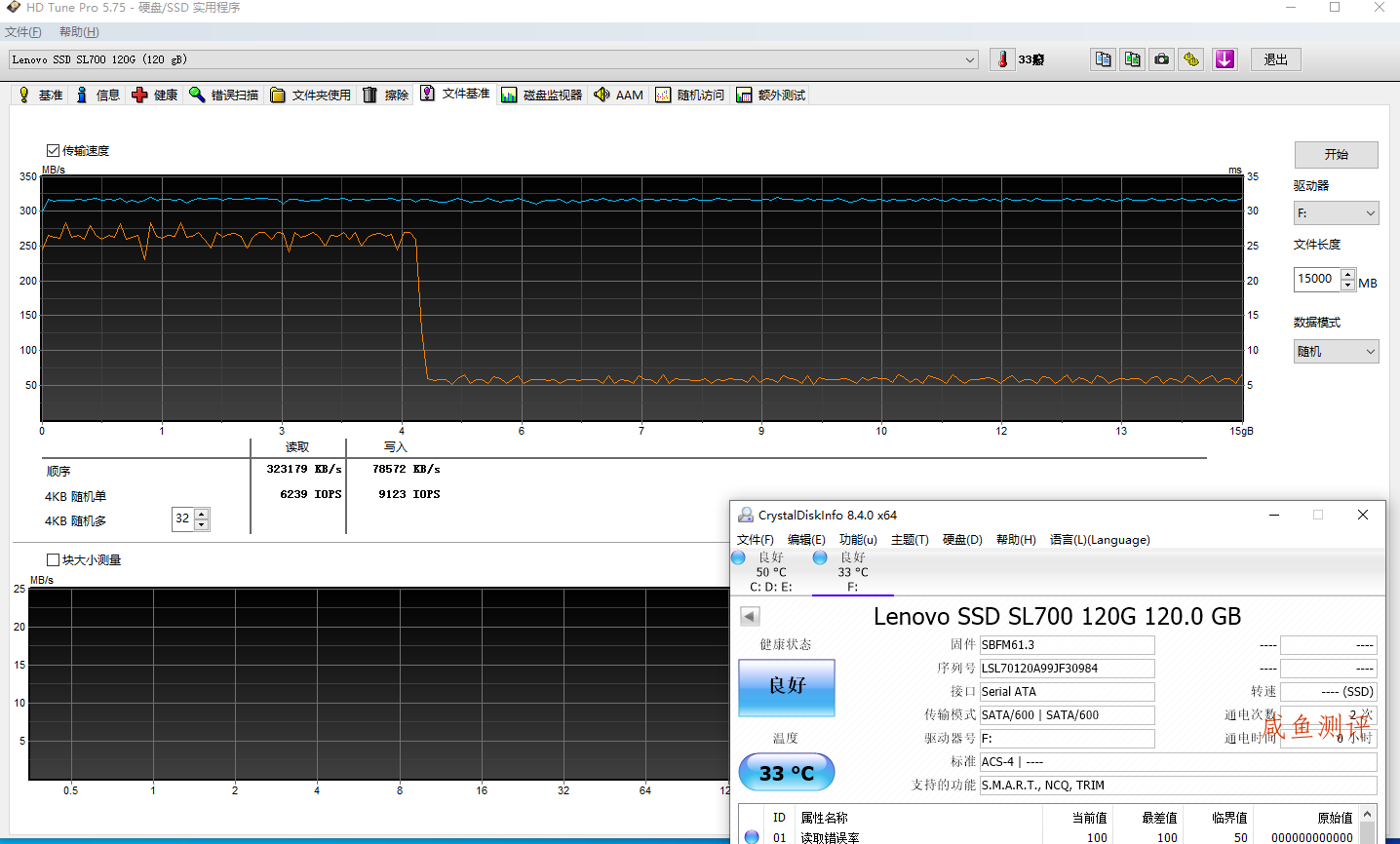Select the 文件基准 file benchmark tab
The height and width of the screenshot is (844, 1400).
(455, 94)
